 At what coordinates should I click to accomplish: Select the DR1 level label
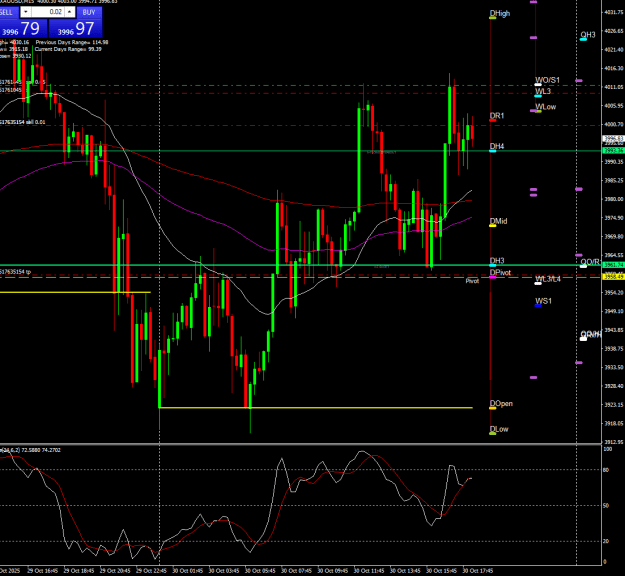[x=497, y=116]
